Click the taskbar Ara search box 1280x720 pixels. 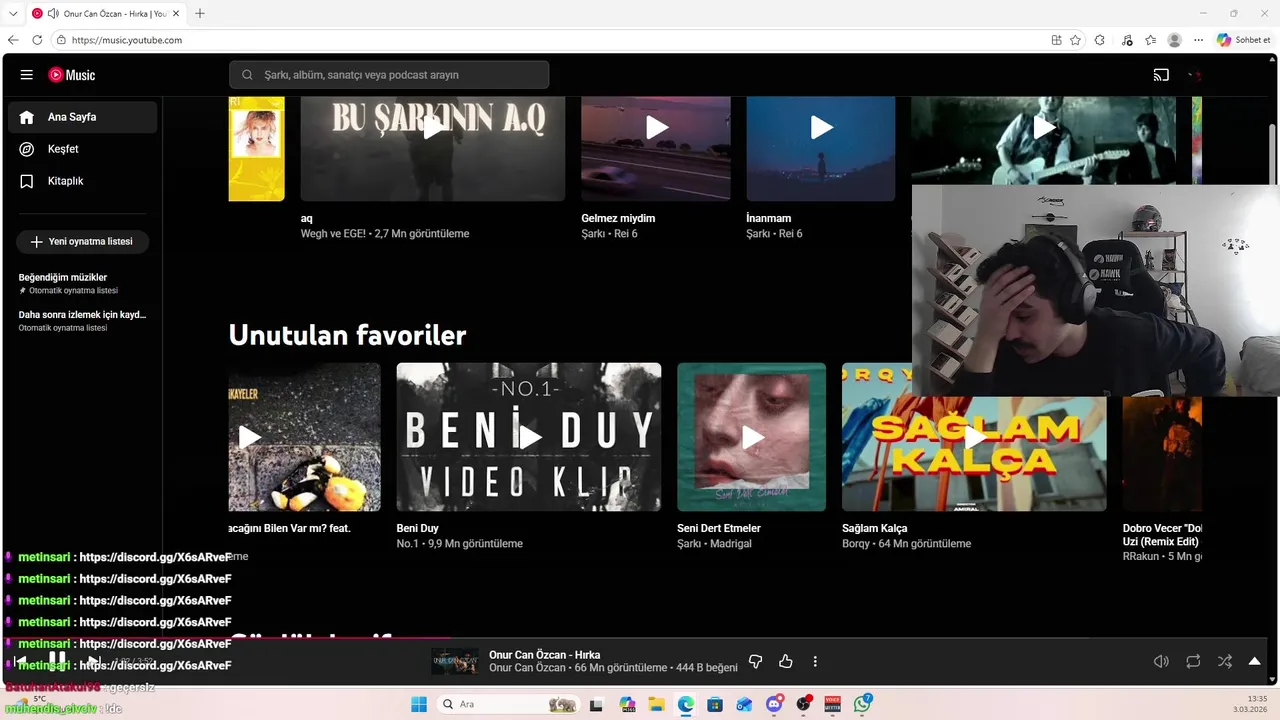click(508, 704)
